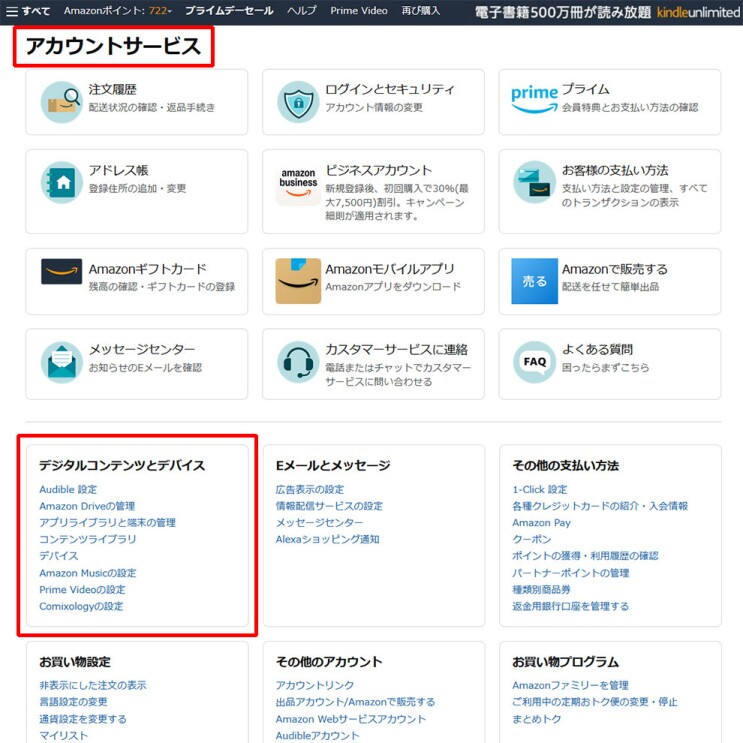Click アプリライブラリと端末の管理 link

pos(108,523)
